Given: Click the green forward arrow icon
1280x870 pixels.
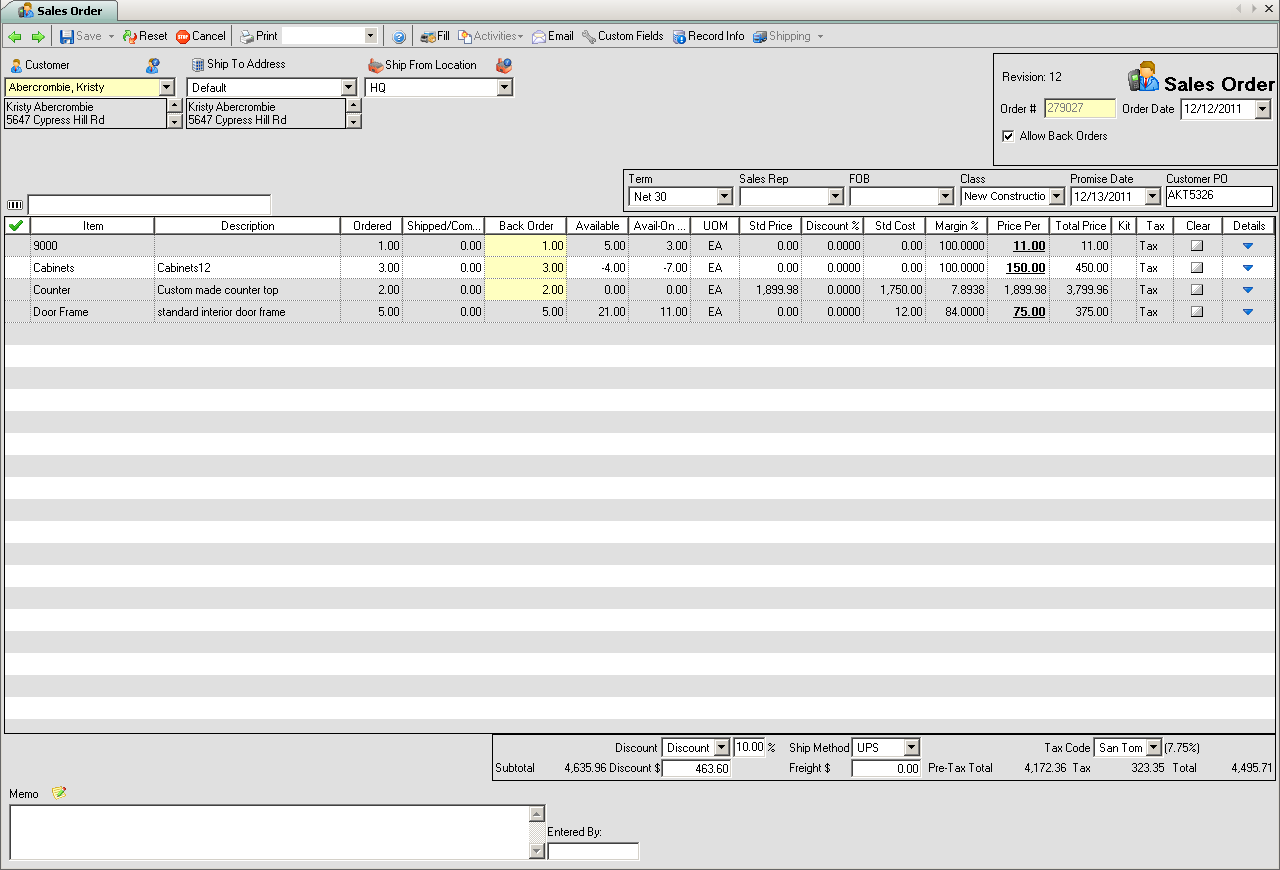Looking at the screenshot, I should [x=38, y=37].
